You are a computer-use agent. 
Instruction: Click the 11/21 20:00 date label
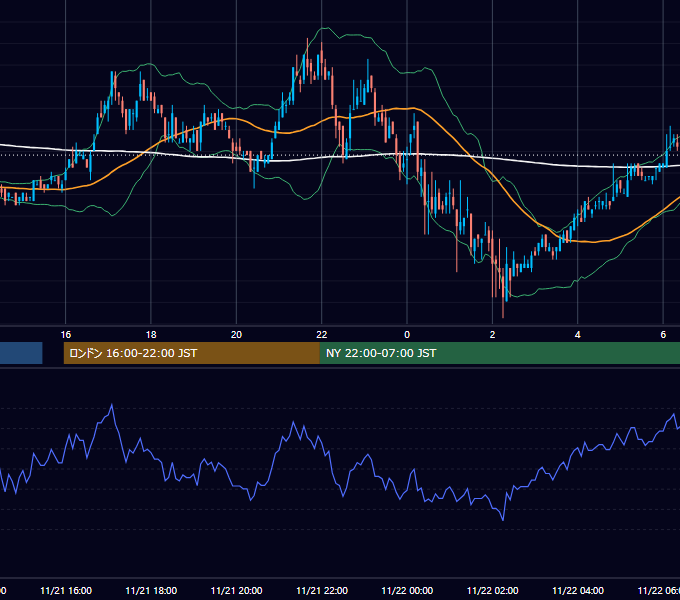pos(236,590)
